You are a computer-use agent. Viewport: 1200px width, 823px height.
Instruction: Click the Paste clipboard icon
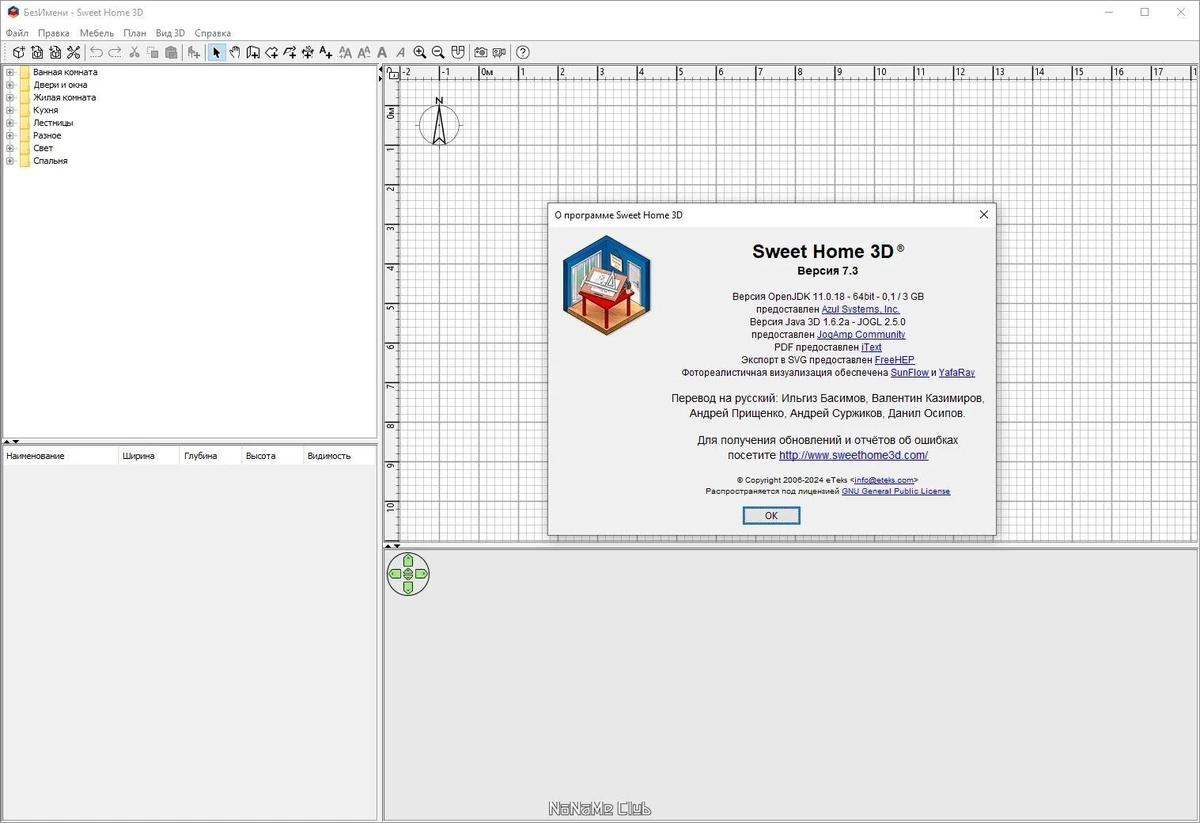point(171,52)
